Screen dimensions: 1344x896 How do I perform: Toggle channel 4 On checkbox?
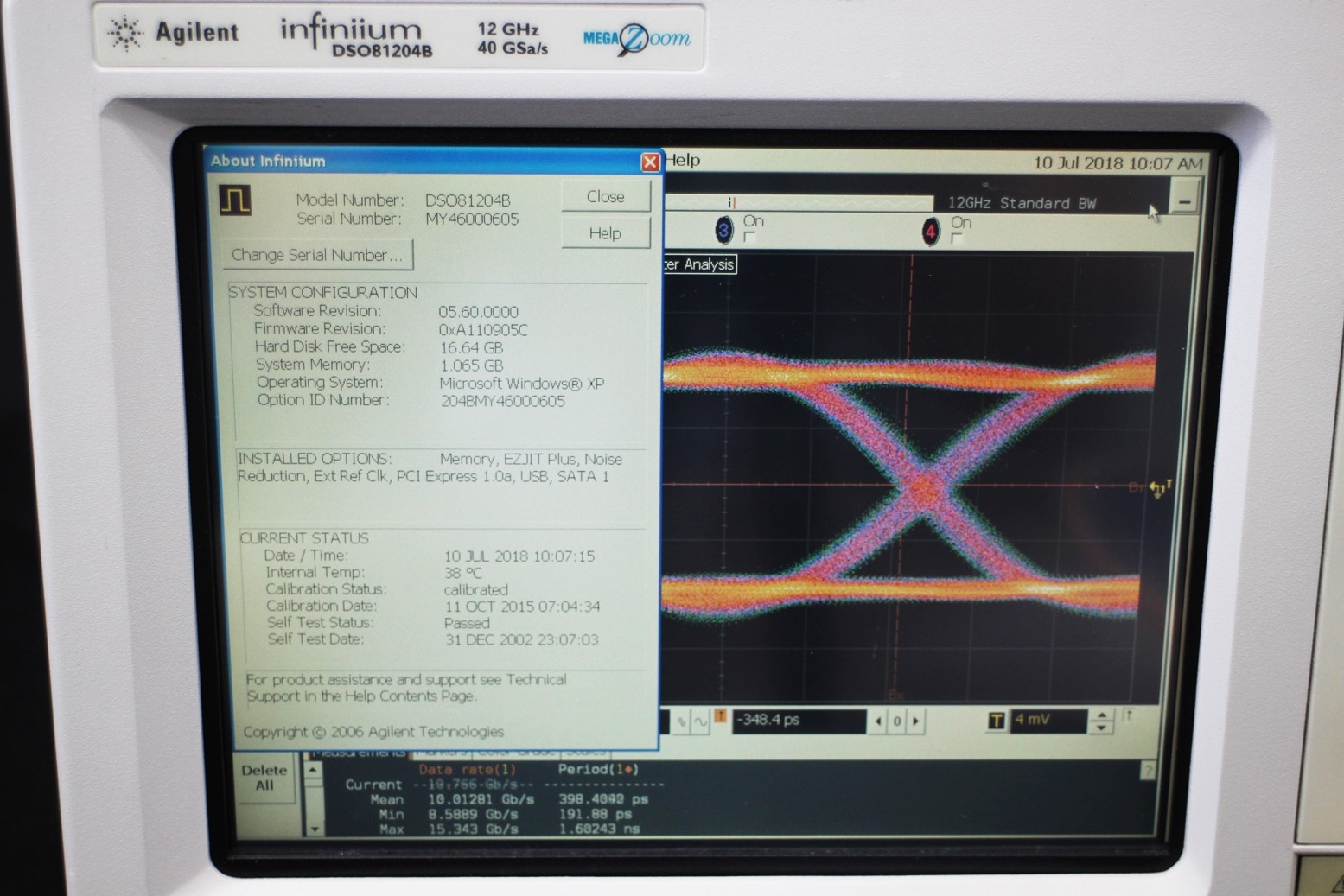click(957, 238)
